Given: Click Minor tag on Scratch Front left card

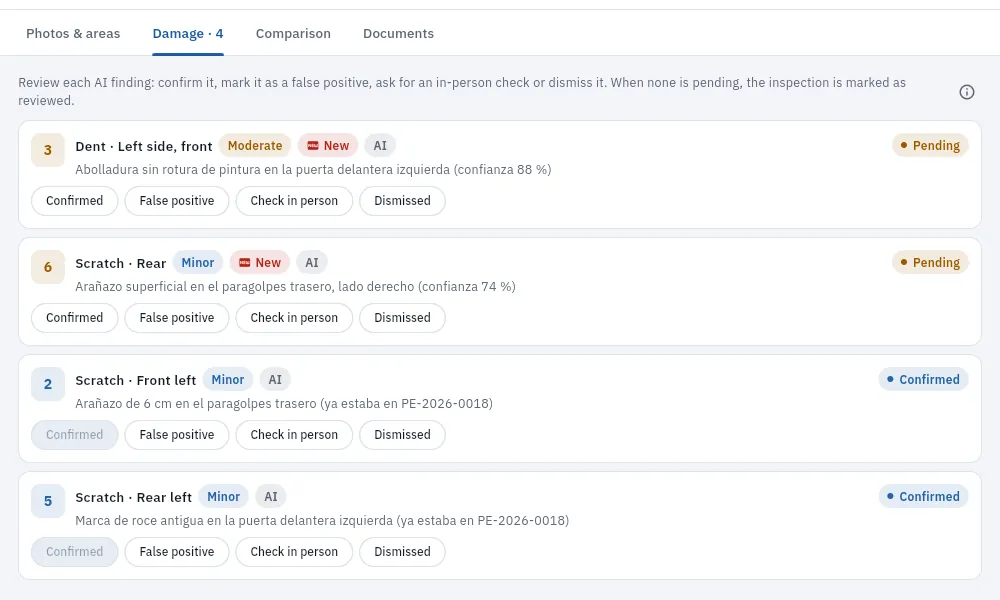Looking at the screenshot, I should tap(228, 379).
